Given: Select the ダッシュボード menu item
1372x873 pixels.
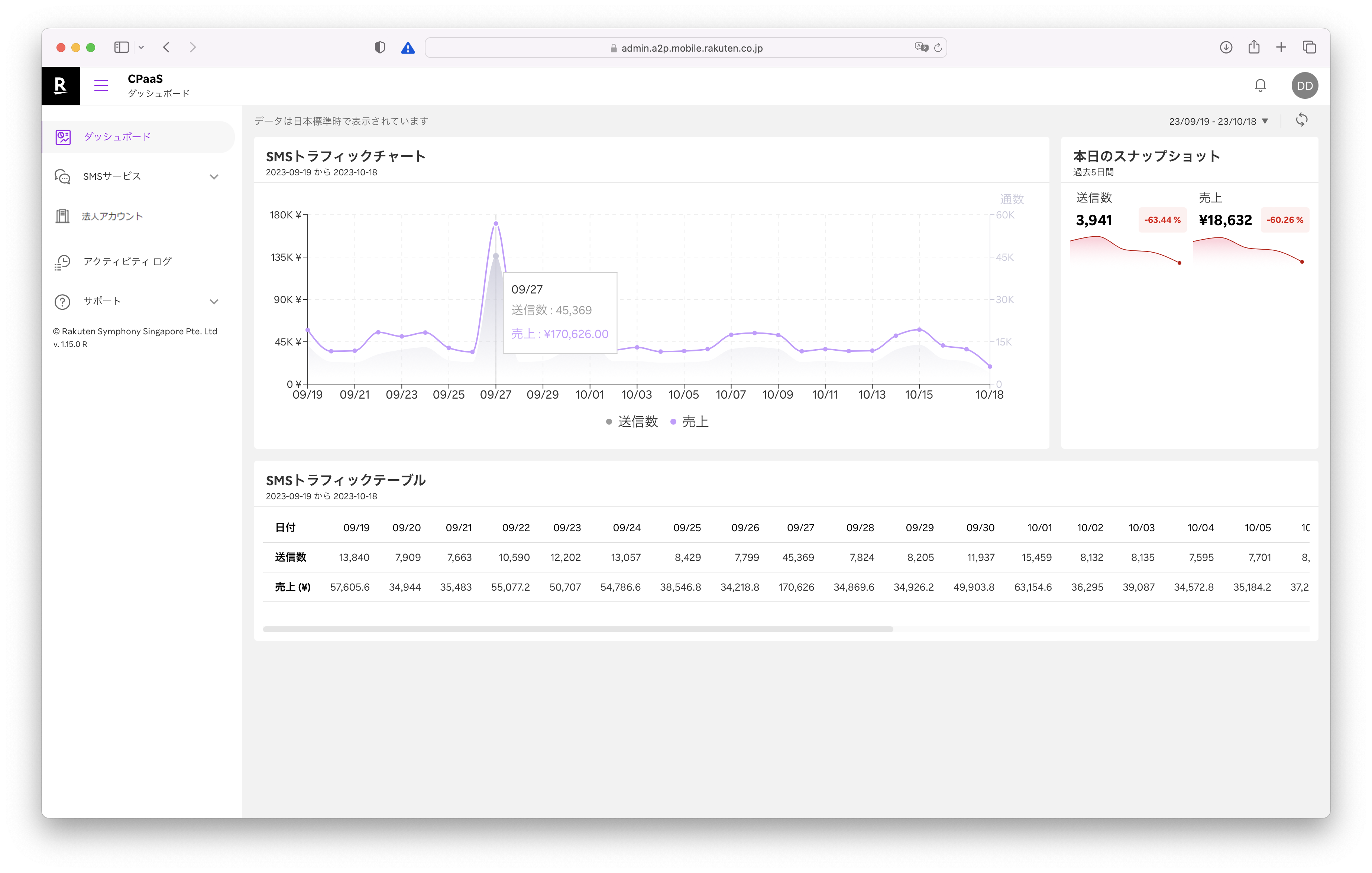Looking at the screenshot, I should (x=139, y=137).
